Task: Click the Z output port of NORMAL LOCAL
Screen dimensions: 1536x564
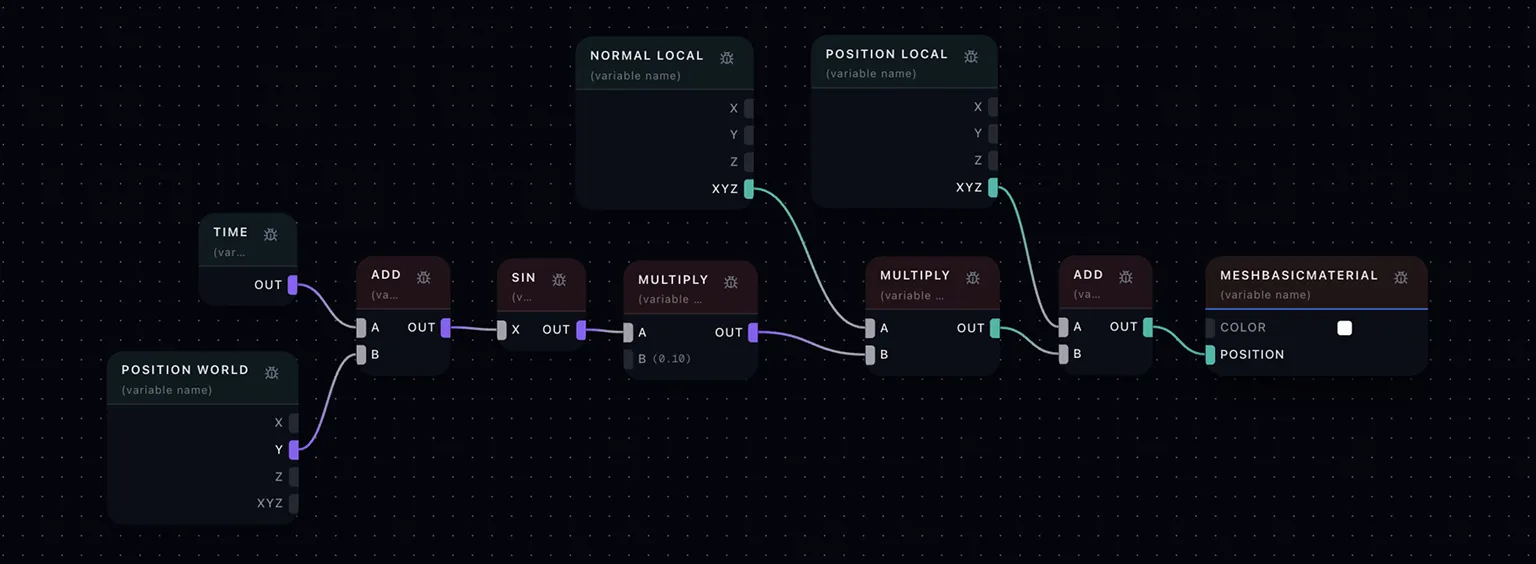Action: point(748,162)
